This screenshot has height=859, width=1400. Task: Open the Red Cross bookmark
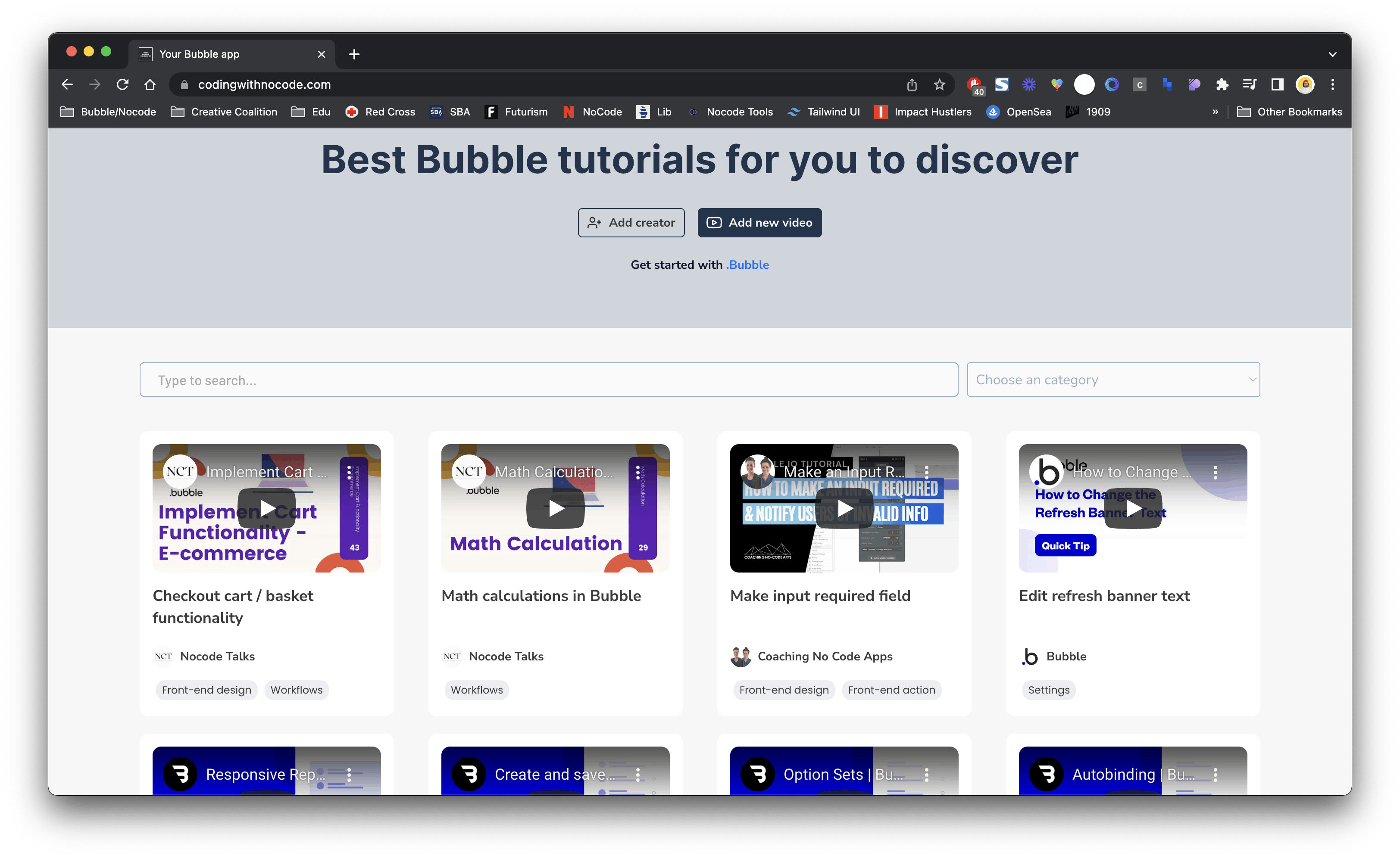click(x=380, y=112)
